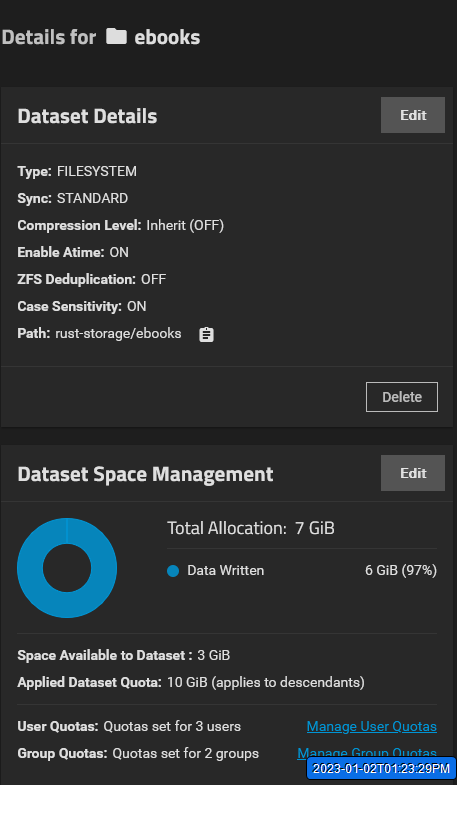
Task: Edit the Dataset Details card
Action: pyautogui.click(x=413, y=115)
